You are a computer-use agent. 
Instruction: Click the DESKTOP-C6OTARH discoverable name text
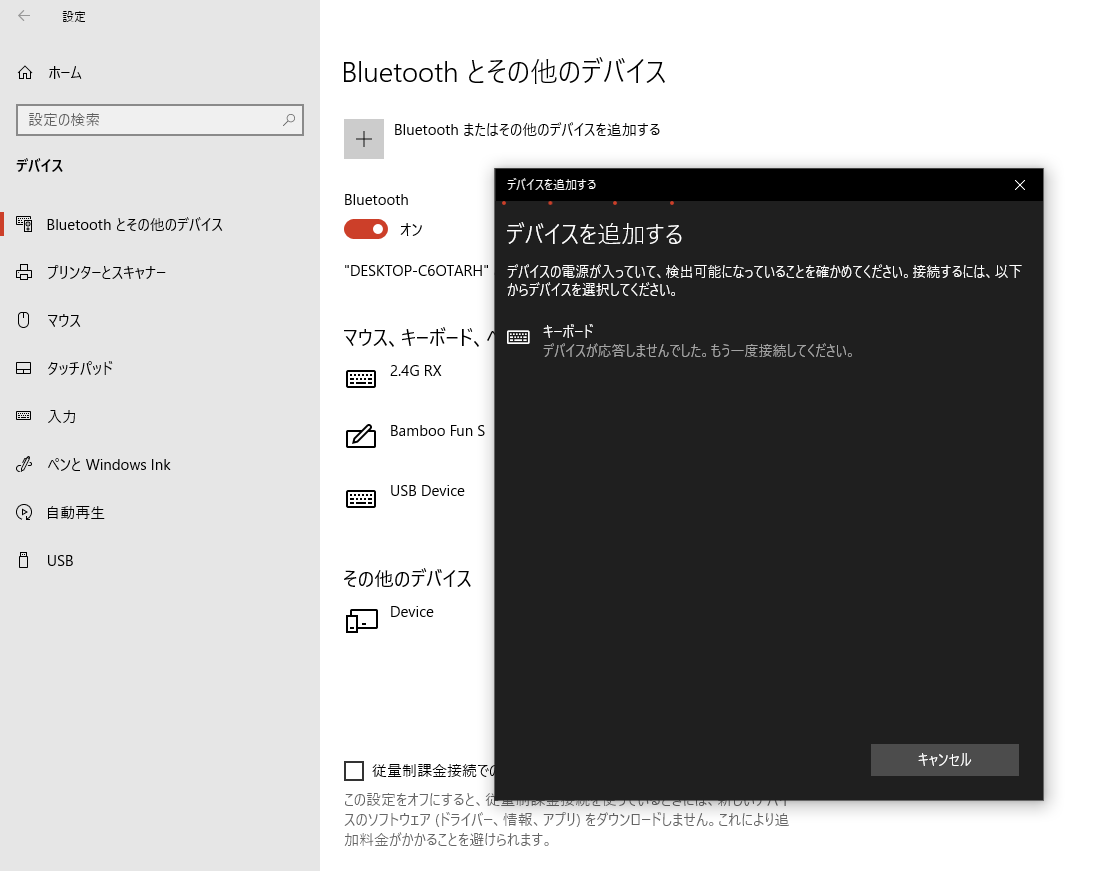(417, 270)
